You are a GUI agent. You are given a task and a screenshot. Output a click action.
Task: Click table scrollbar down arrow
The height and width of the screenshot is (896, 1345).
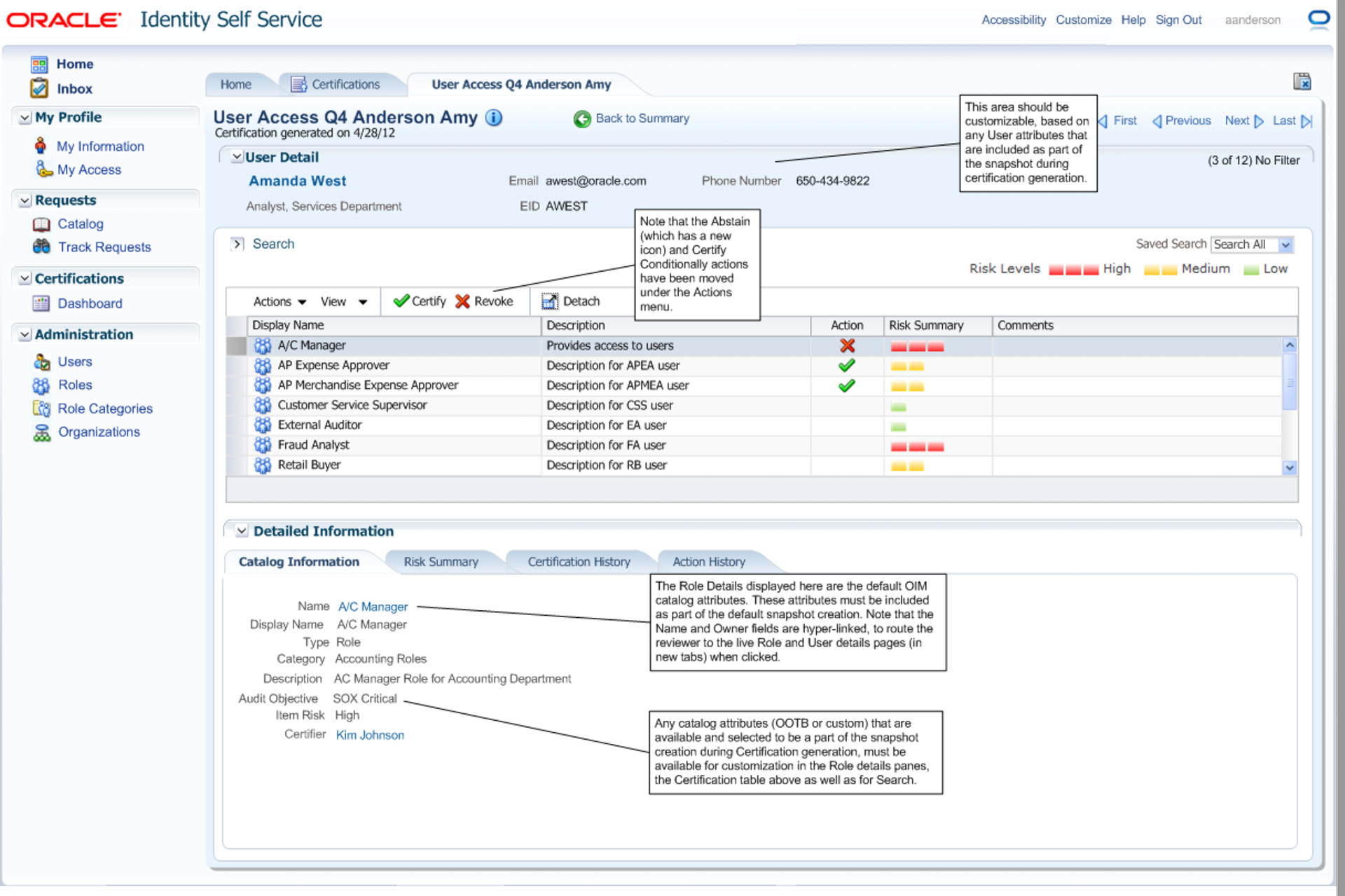[x=1290, y=467]
